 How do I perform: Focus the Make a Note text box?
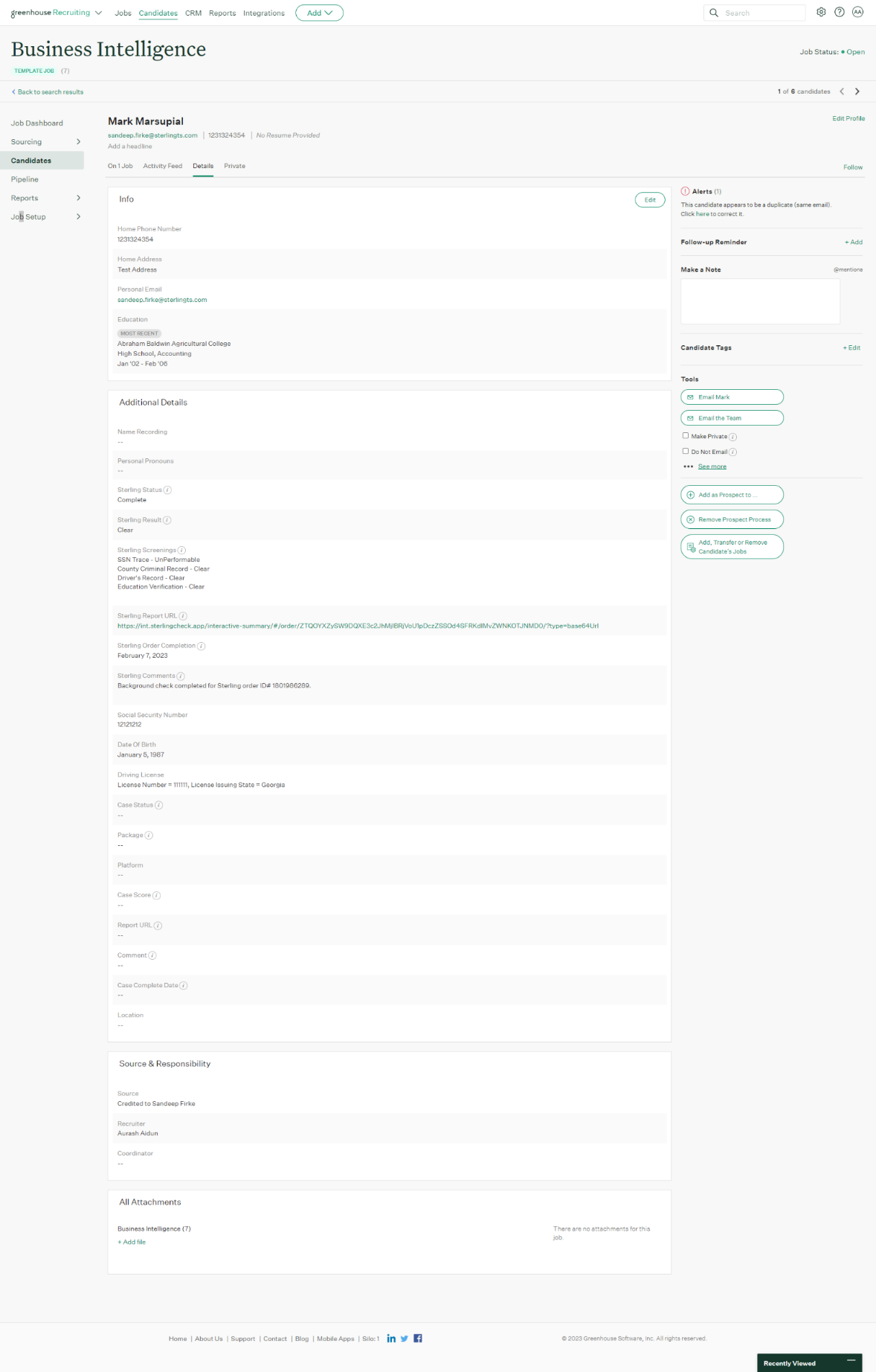click(x=760, y=301)
